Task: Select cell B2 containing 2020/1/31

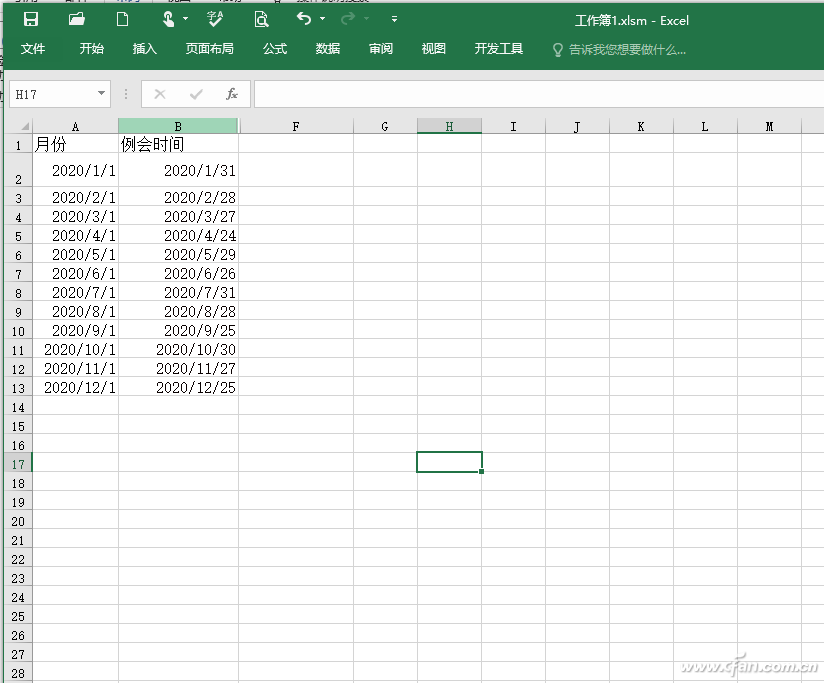Action: point(178,170)
